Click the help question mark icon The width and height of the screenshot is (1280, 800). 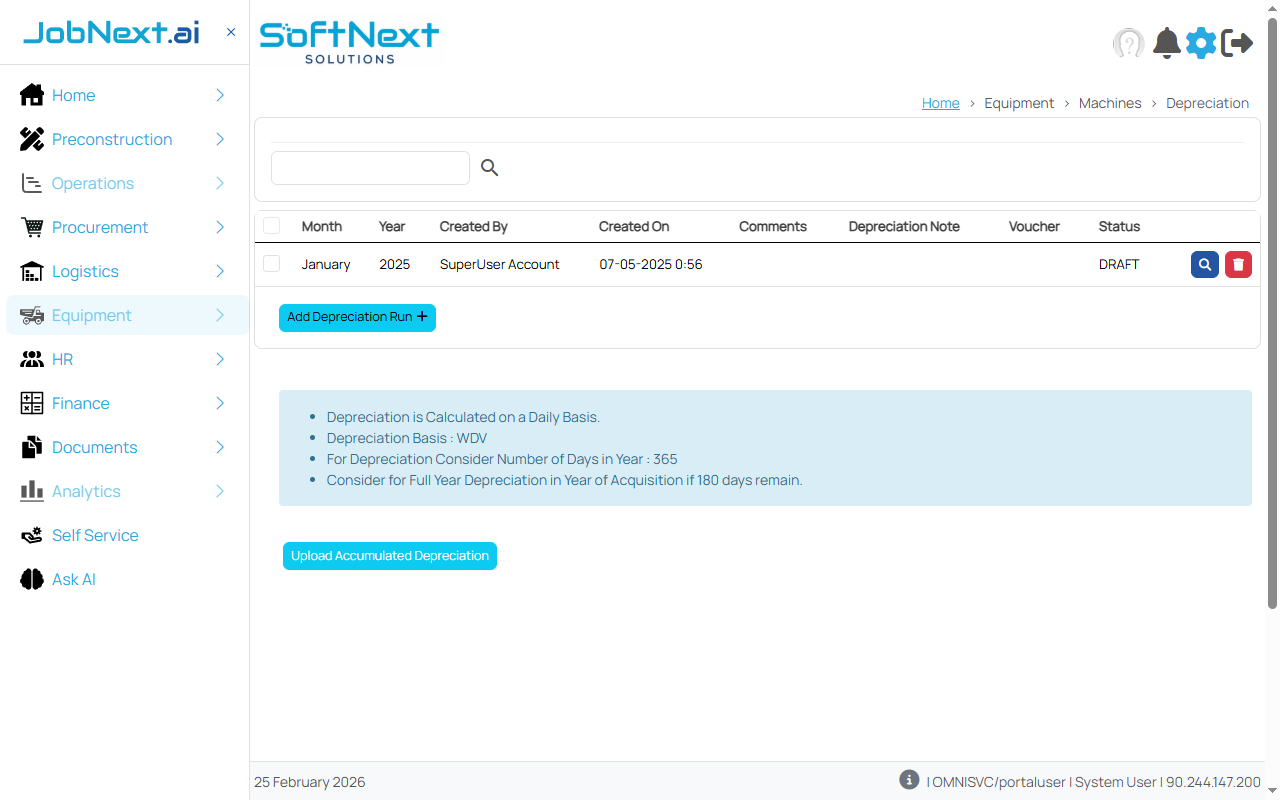[x=1128, y=43]
